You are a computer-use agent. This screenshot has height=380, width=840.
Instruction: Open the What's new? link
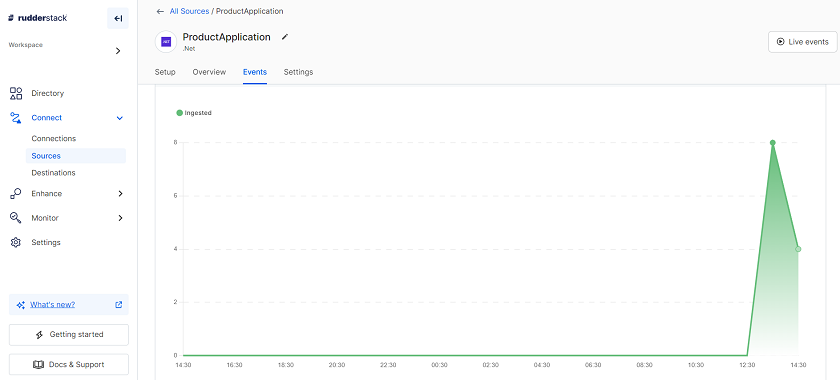(52, 304)
